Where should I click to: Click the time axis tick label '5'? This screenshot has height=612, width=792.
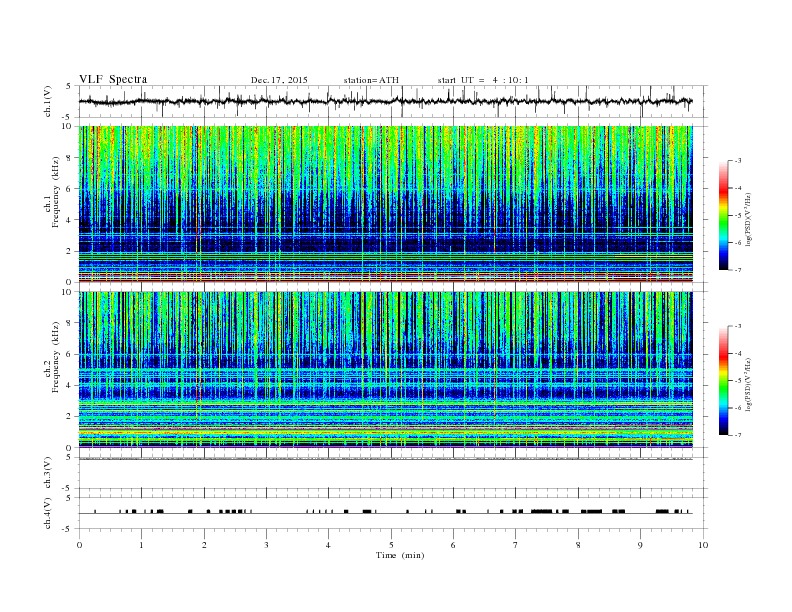(391, 545)
